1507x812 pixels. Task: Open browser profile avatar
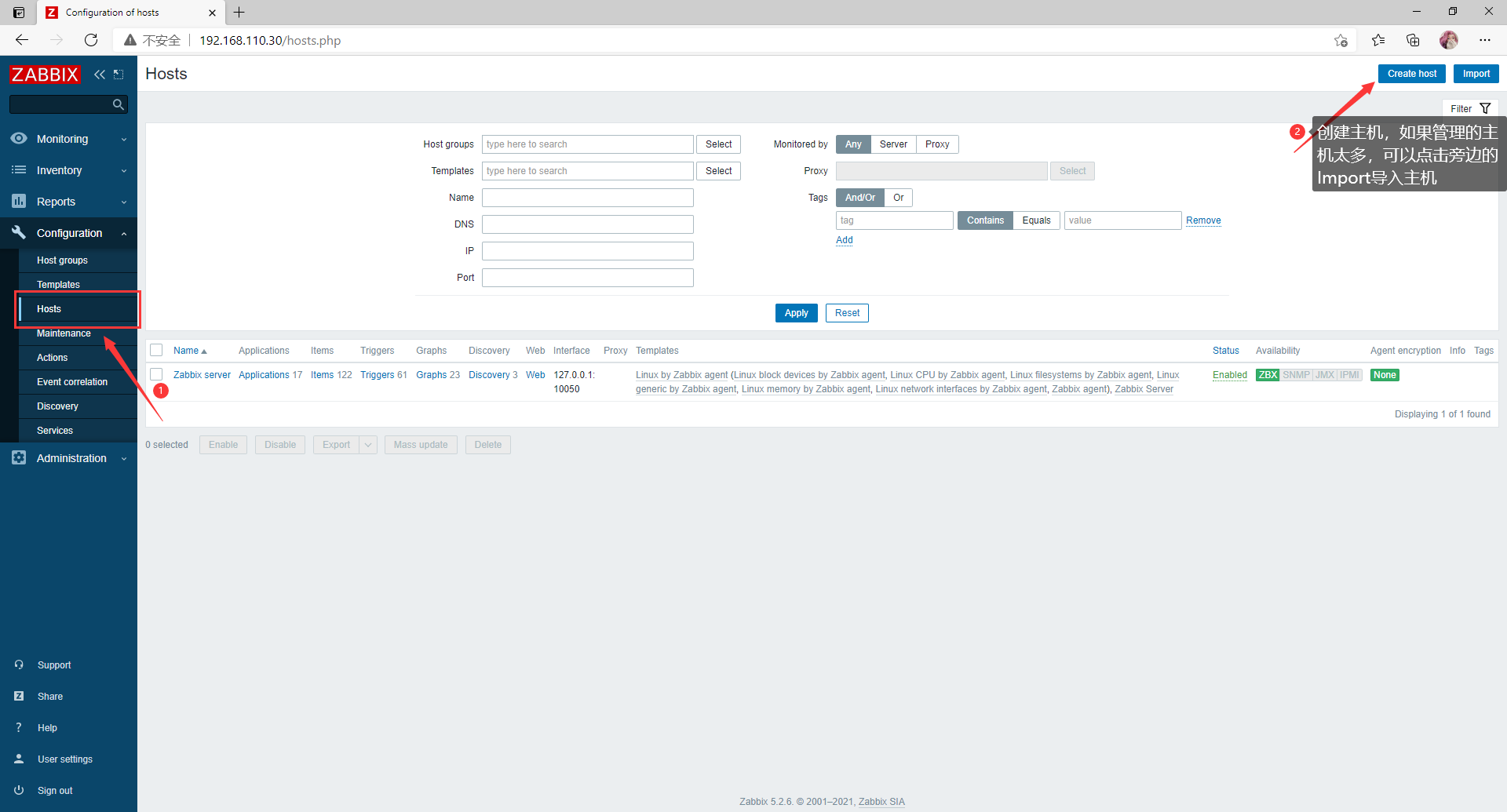point(1449,40)
